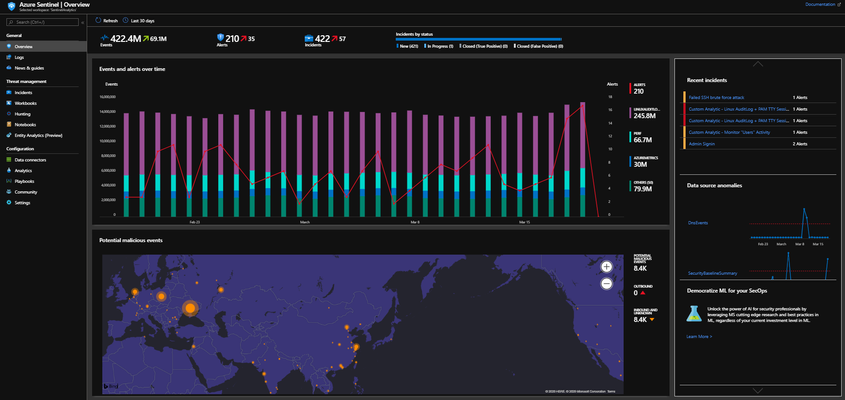Click the Data connectors grid icon

point(9,160)
